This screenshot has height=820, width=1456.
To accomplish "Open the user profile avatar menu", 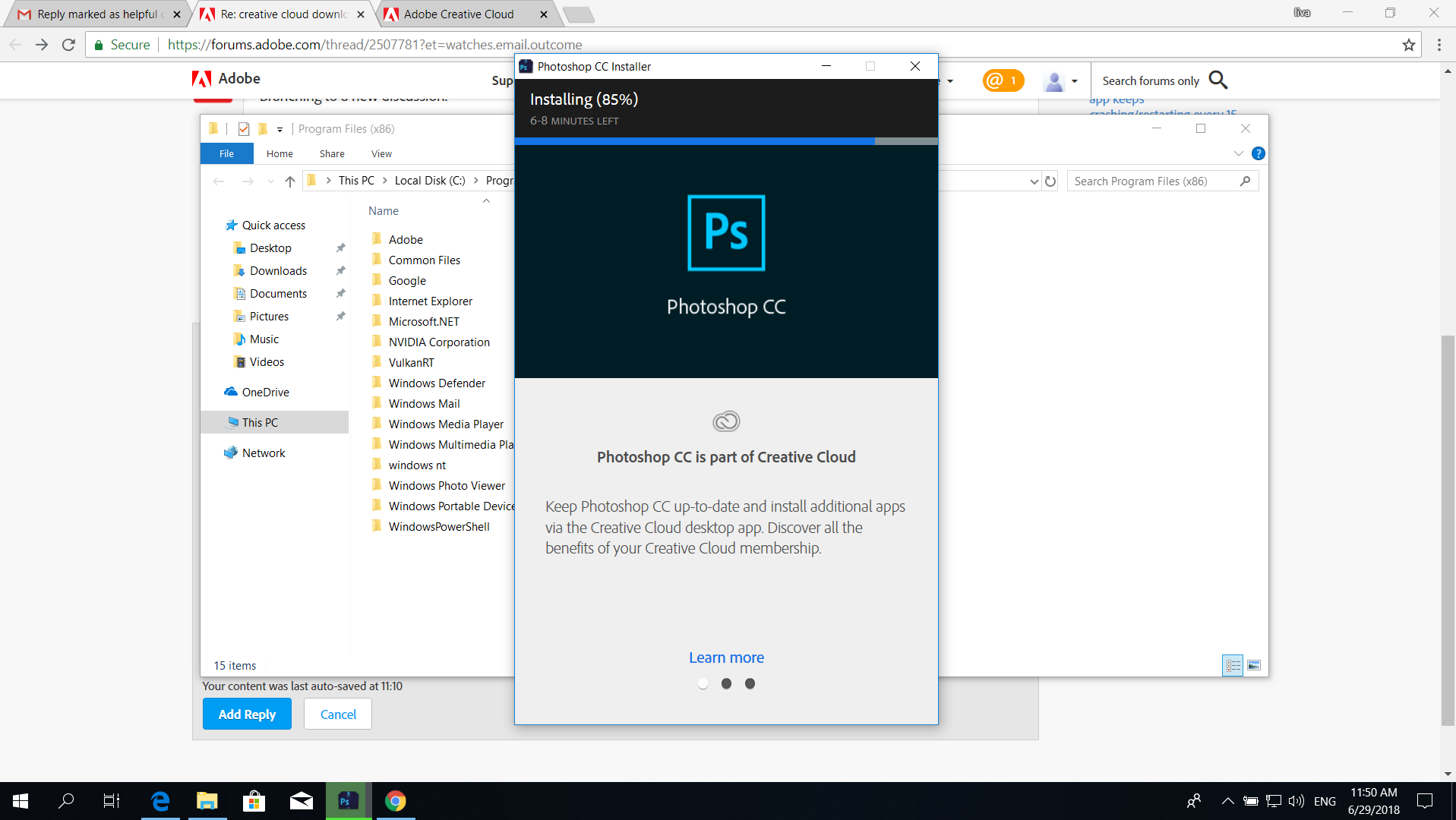I will [1060, 80].
